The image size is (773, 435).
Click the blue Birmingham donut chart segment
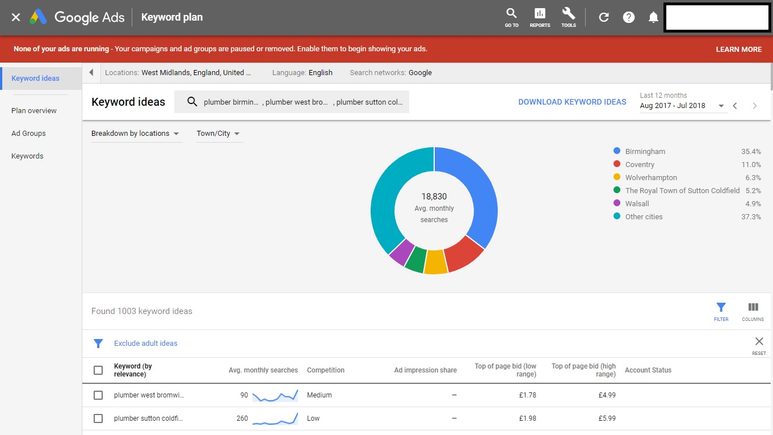pos(481,192)
